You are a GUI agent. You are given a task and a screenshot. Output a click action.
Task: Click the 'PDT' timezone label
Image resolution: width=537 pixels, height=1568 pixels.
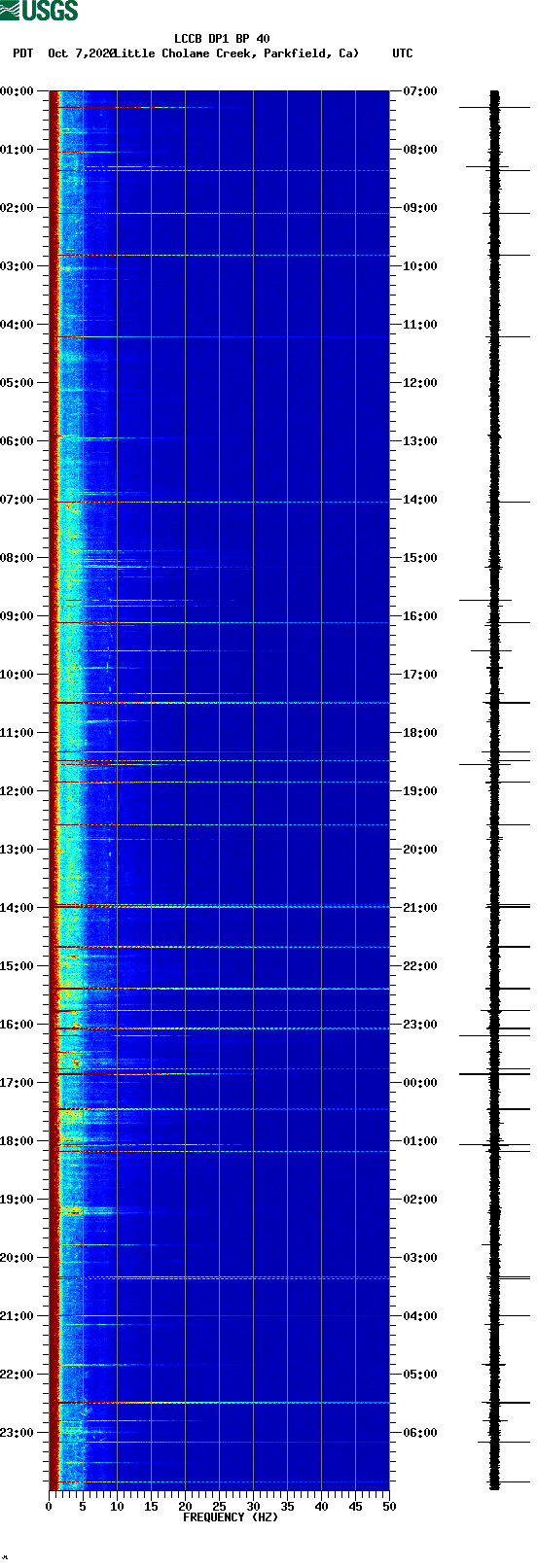point(22,53)
